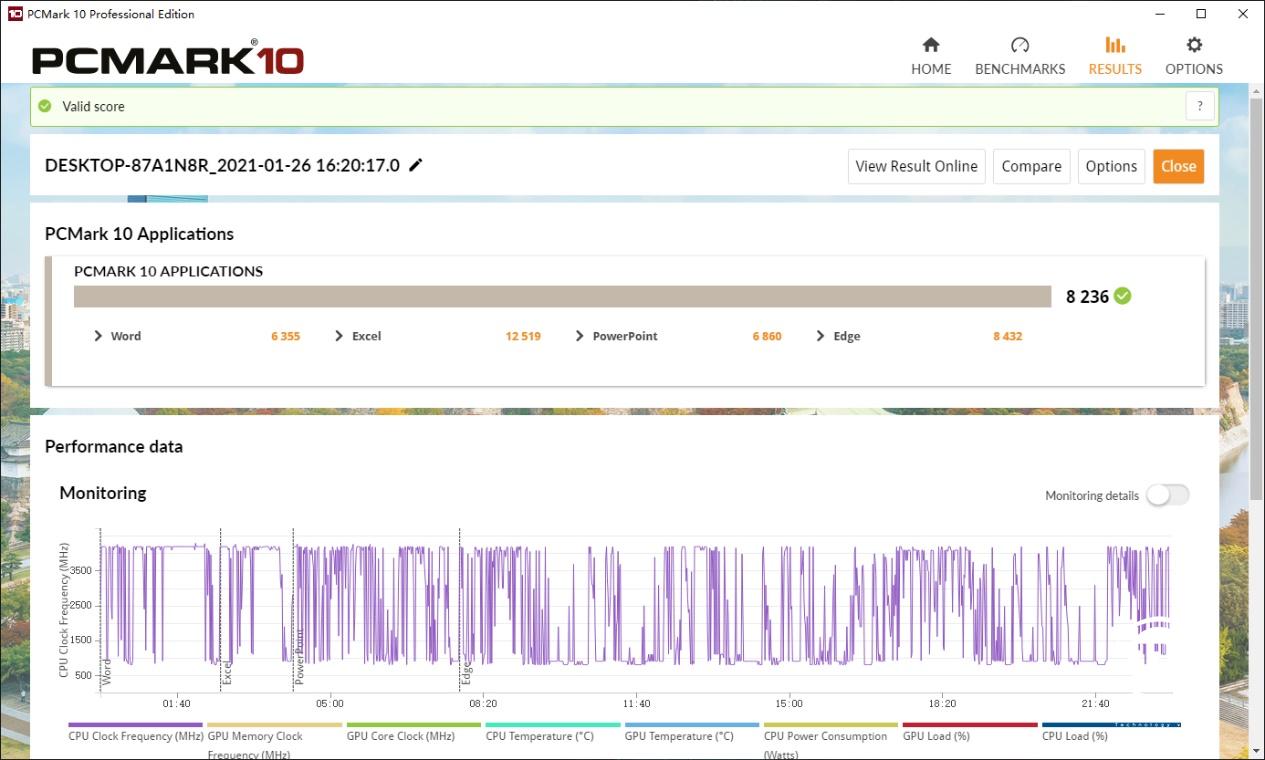The width and height of the screenshot is (1265, 760).
Task: Toggle CPU Clock Frequency legend swatch
Action: (135, 725)
